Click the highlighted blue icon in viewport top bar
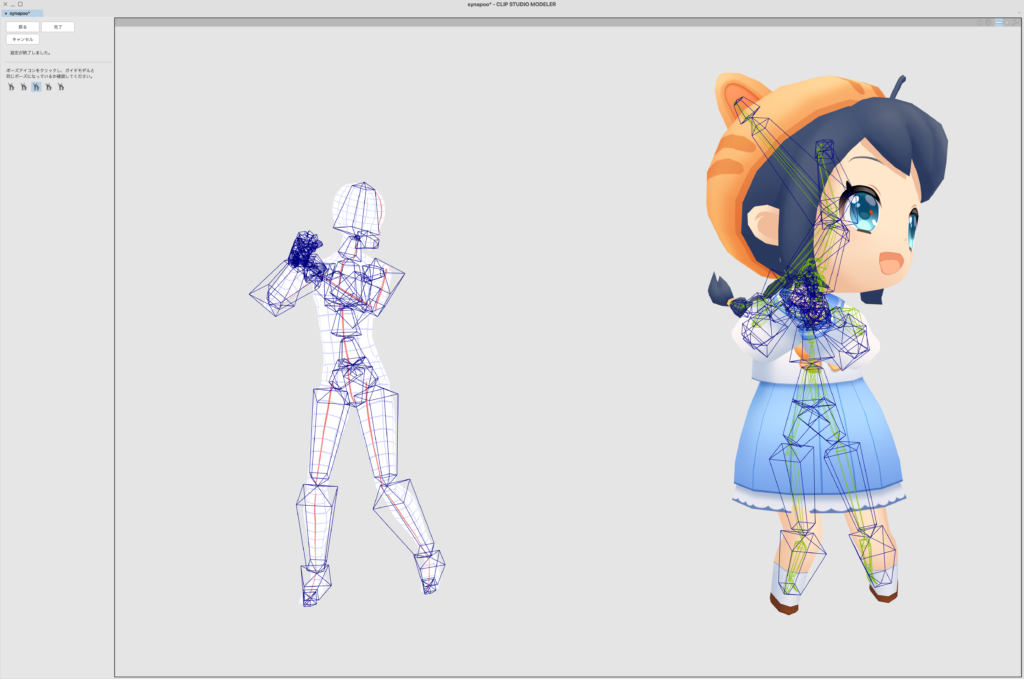This screenshot has width=1024, height=679. pos(999,22)
